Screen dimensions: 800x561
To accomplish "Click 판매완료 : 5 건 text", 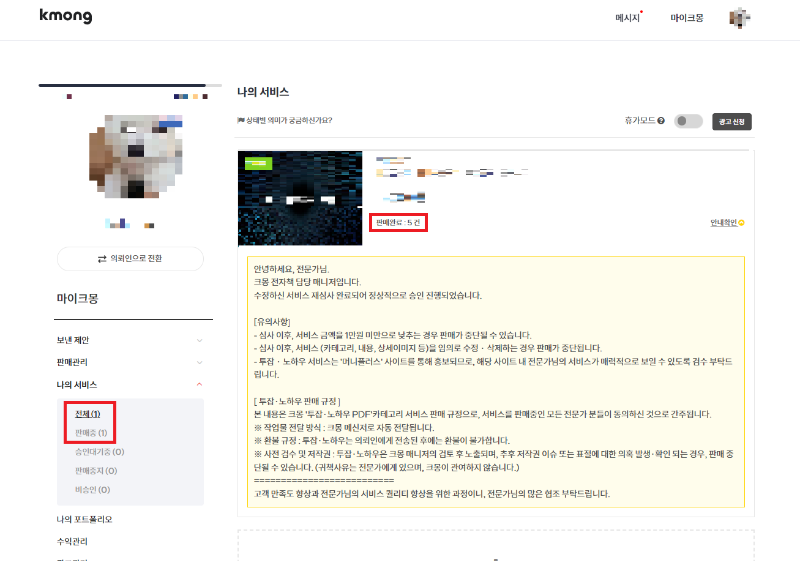I will tap(398, 222).
